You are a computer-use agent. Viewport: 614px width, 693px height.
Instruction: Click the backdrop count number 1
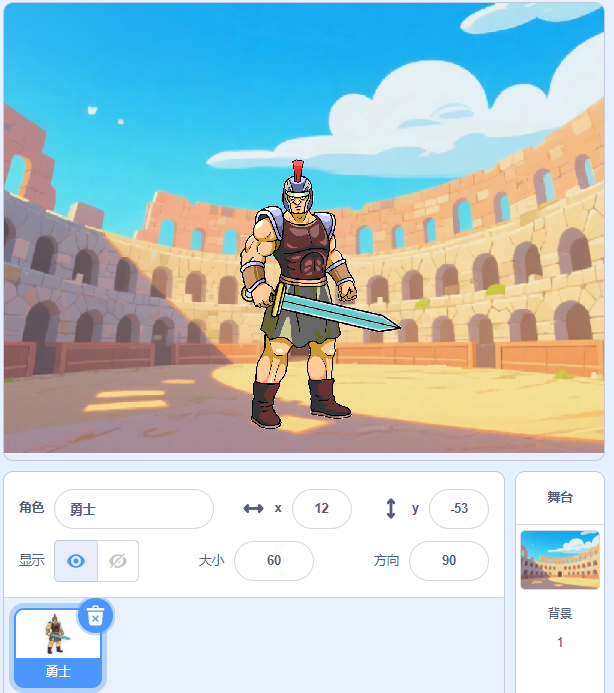click(x=560, y=642)
